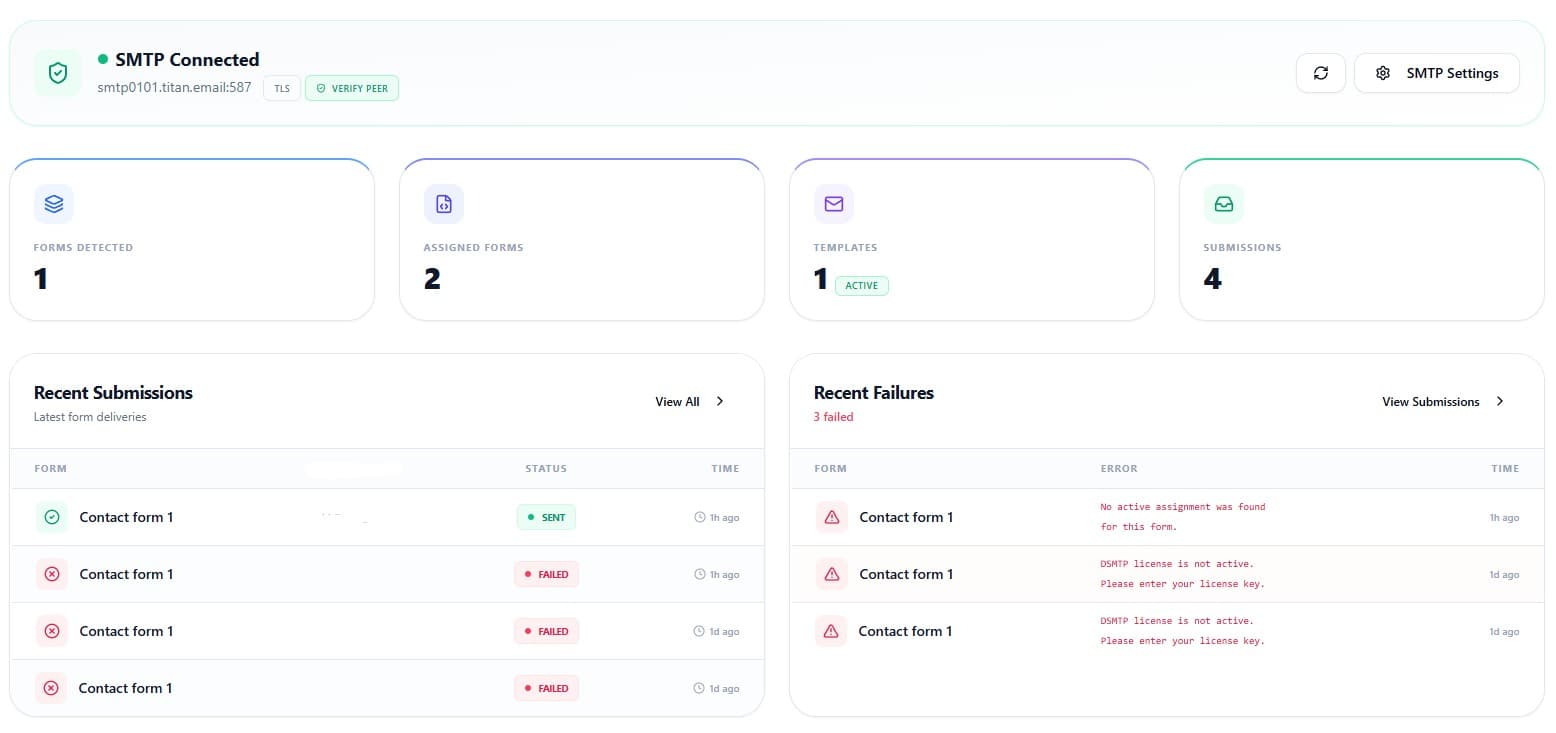This screenshot has width=1556, height=733.
Task: Click the SMTP Connected heading
Action: tap(187, 59)
